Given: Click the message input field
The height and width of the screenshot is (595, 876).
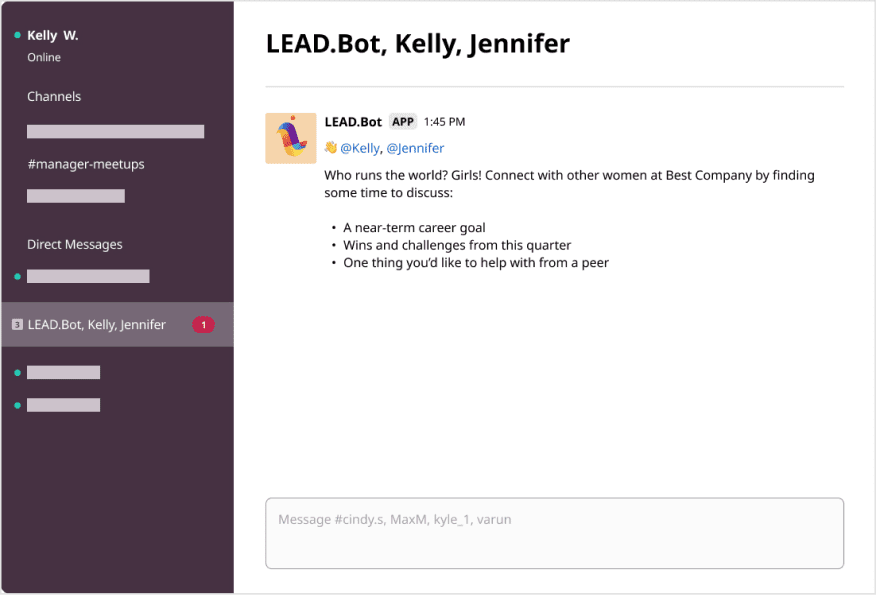Looking at the screenshot, I should tap(554, 533).
